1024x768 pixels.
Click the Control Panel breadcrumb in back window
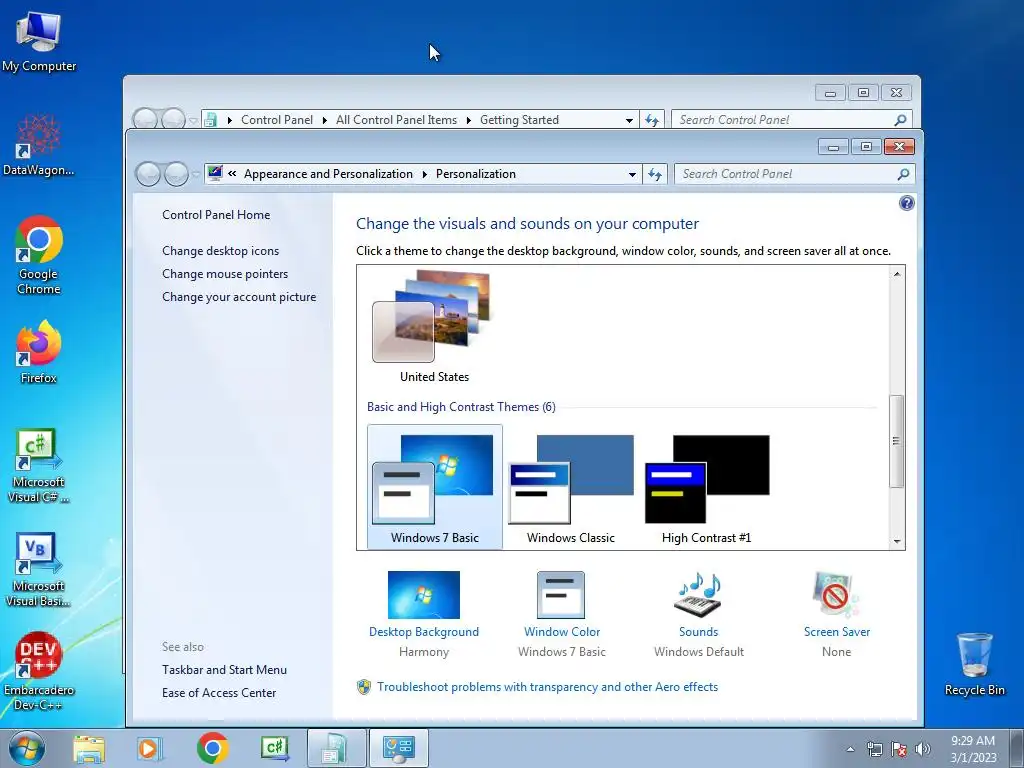277,120
